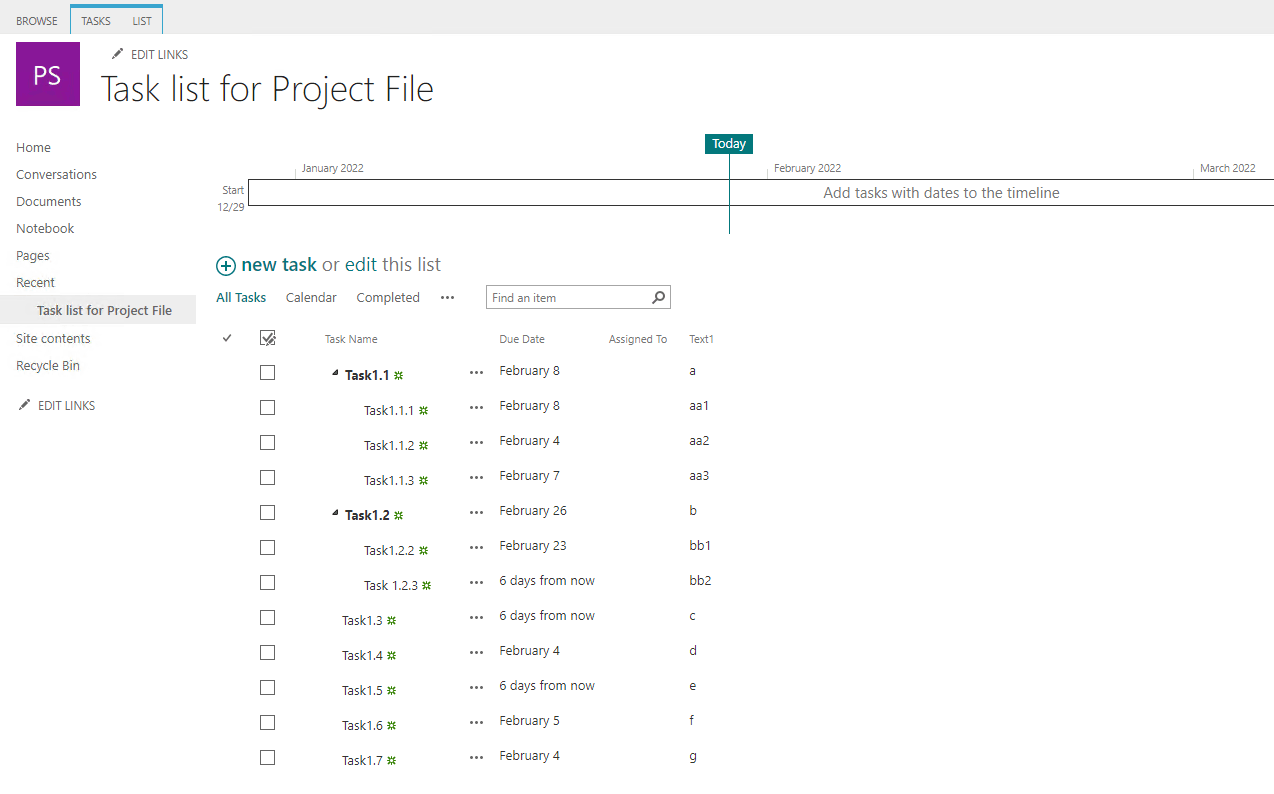Open Notebook in the sidebar
The image size is (1274, 794).
pos(45,228)
